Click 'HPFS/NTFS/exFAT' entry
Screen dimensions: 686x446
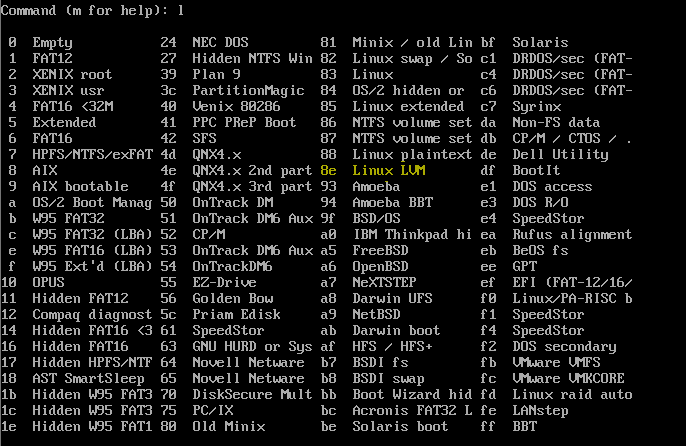pyautogui.click(x=93, y=154)
